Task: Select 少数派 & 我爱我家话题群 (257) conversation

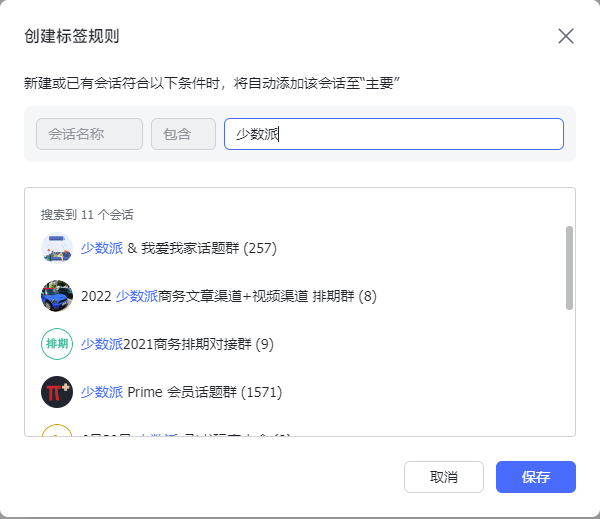Action: tap(178, 248)
